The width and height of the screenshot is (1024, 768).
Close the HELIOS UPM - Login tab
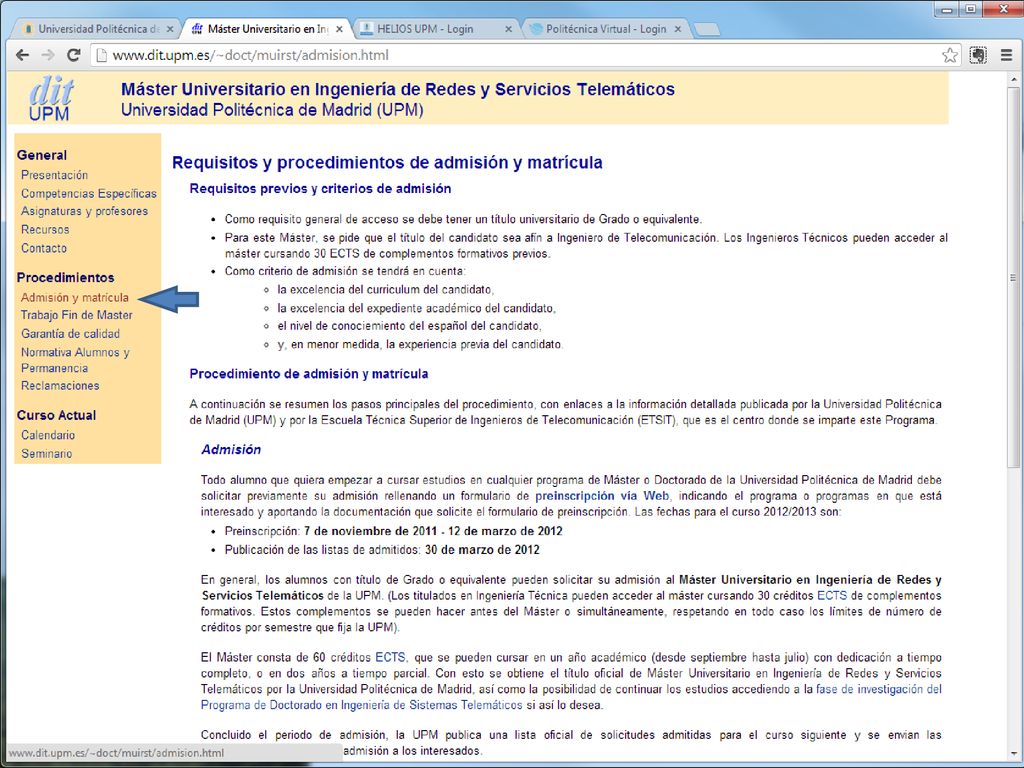(x=509, y=29)
